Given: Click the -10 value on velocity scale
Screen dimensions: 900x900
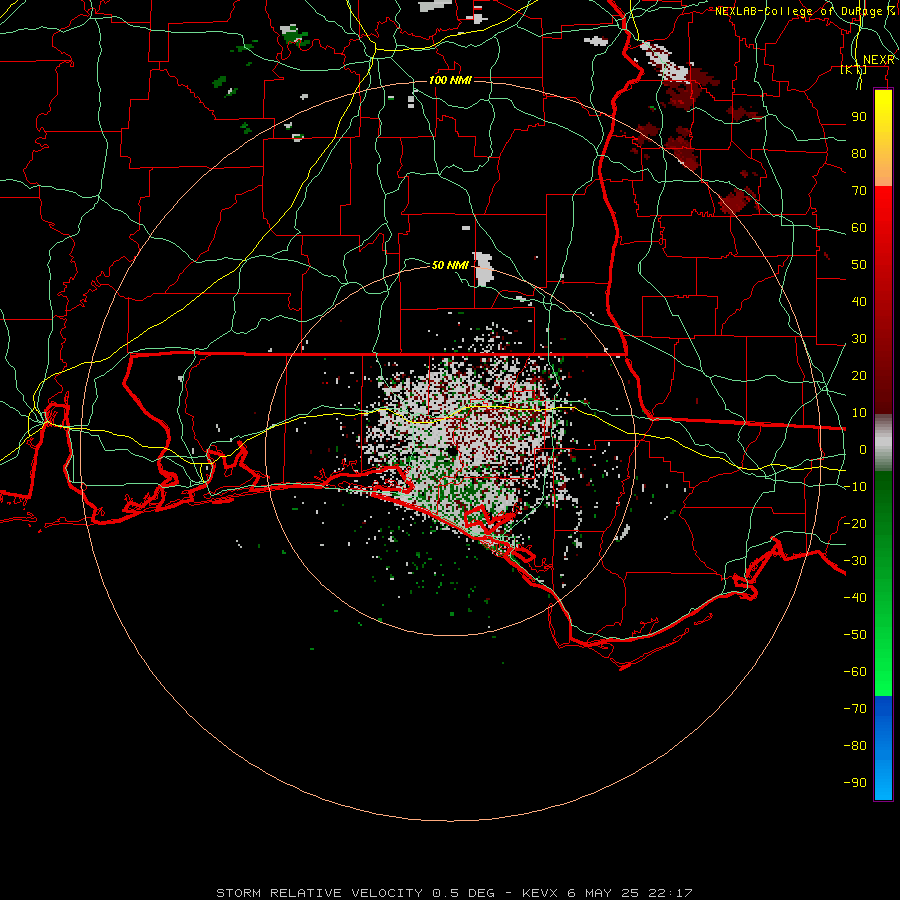Looking at the screenshot, I should (855, 487).
